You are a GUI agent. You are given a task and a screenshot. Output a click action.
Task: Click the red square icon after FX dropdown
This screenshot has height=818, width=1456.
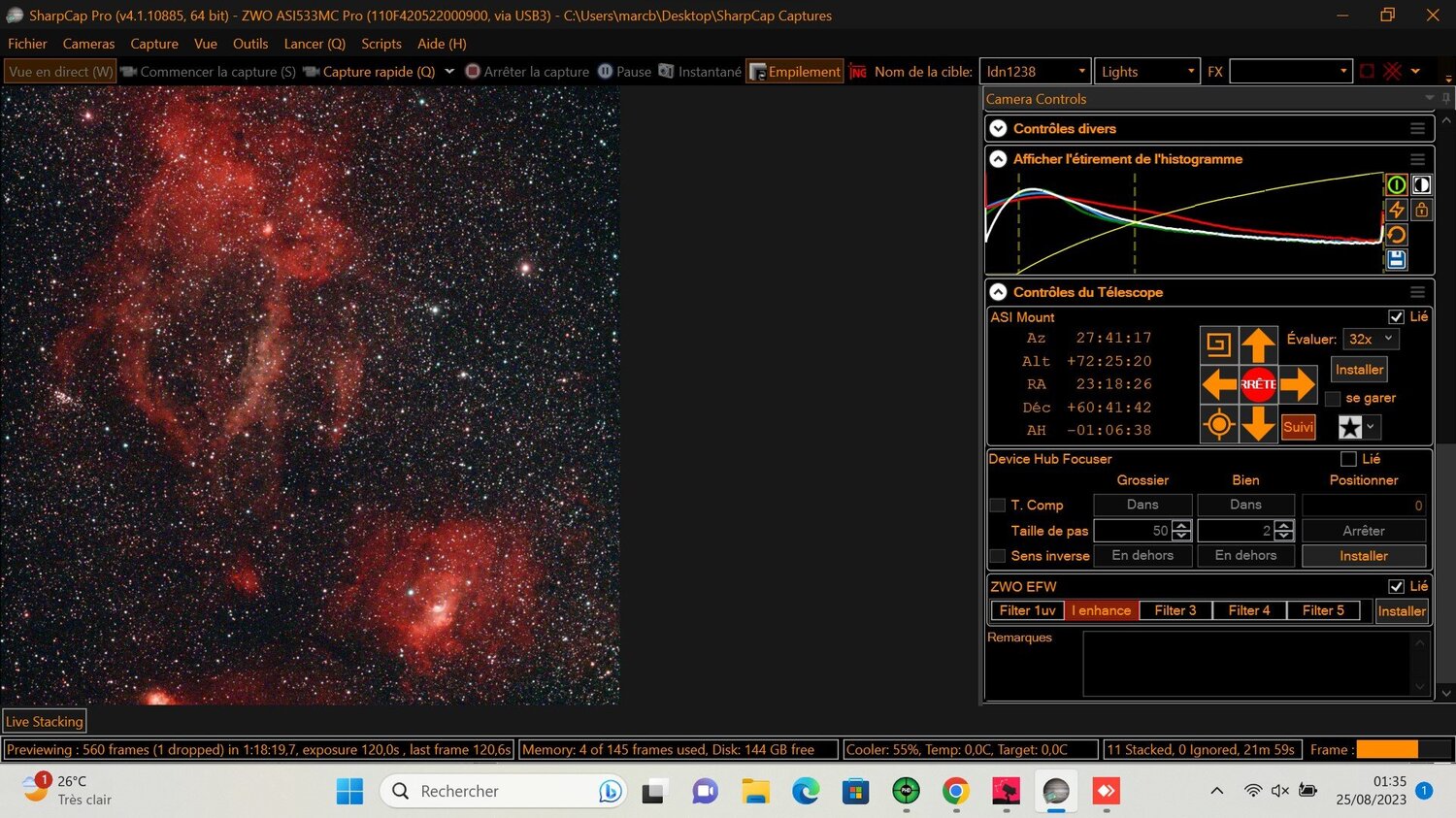coord(1368,71)
